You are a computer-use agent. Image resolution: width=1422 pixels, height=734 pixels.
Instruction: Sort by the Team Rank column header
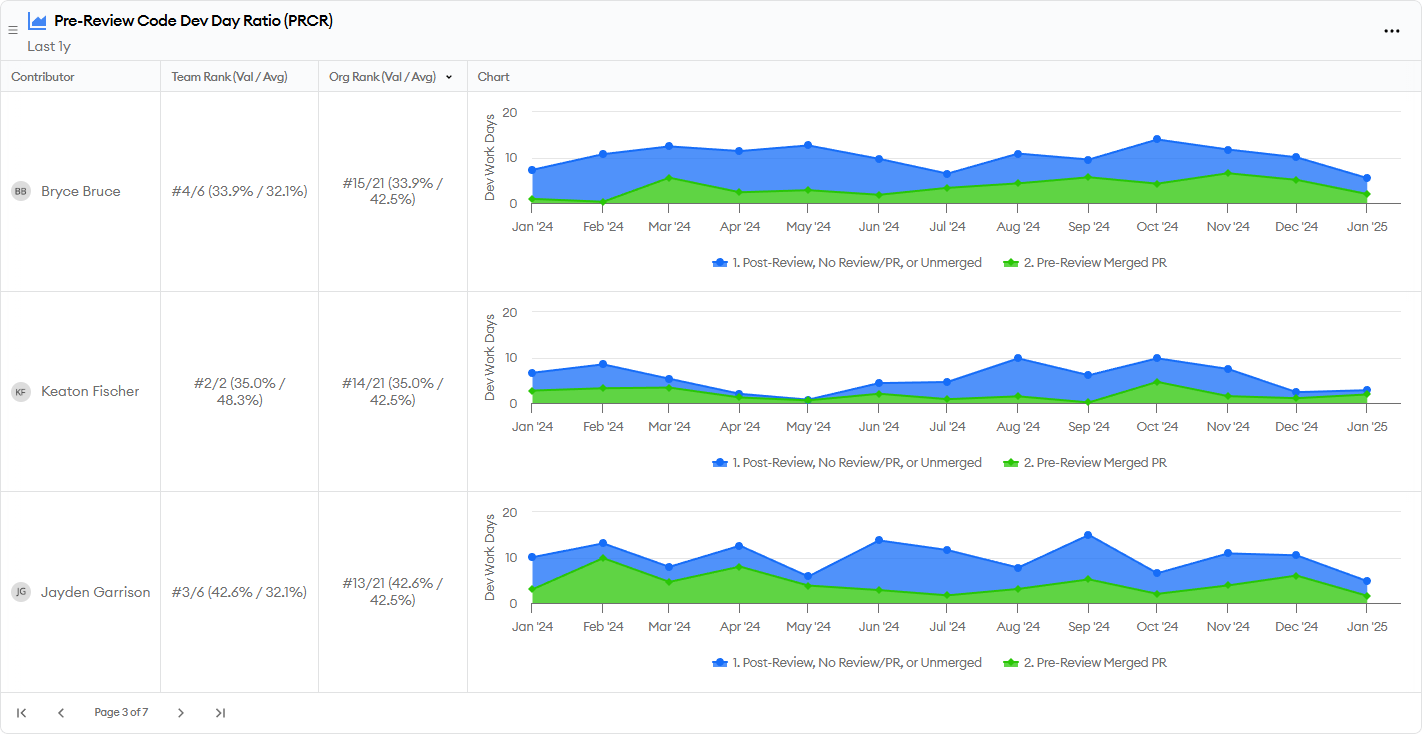(x=229, y=77)
